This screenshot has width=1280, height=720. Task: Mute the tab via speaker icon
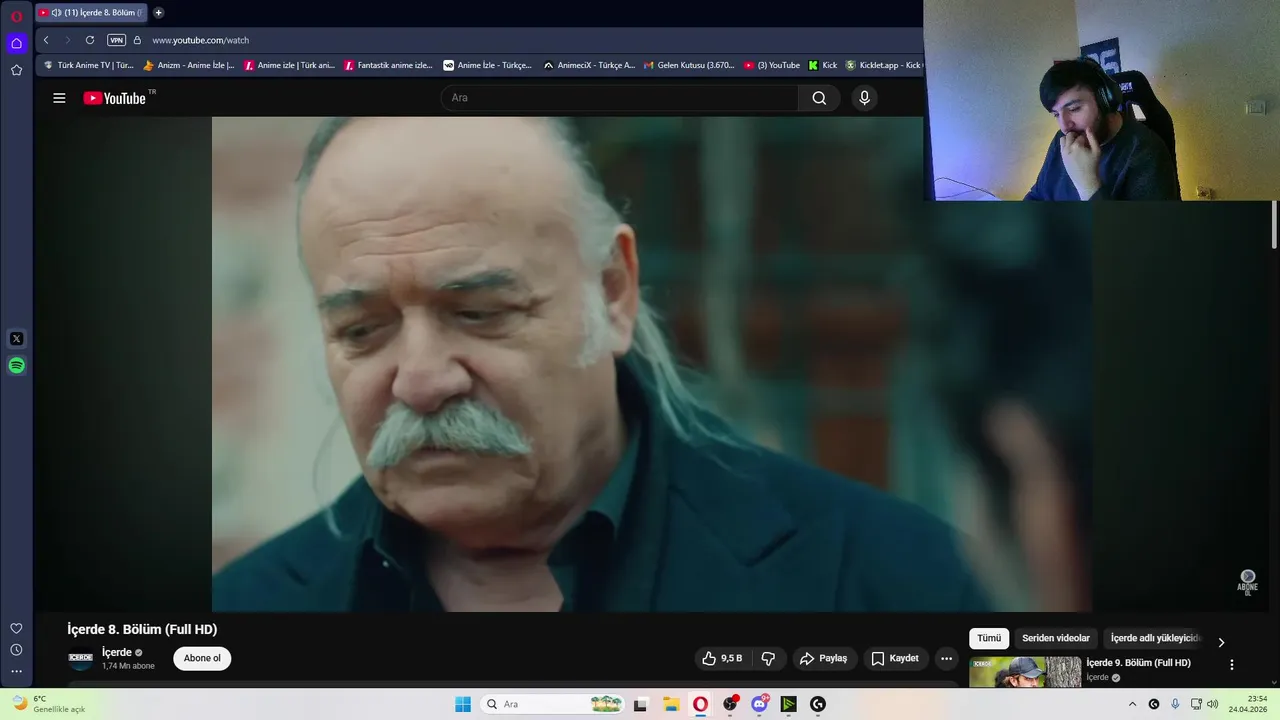(x=56, y=13)
